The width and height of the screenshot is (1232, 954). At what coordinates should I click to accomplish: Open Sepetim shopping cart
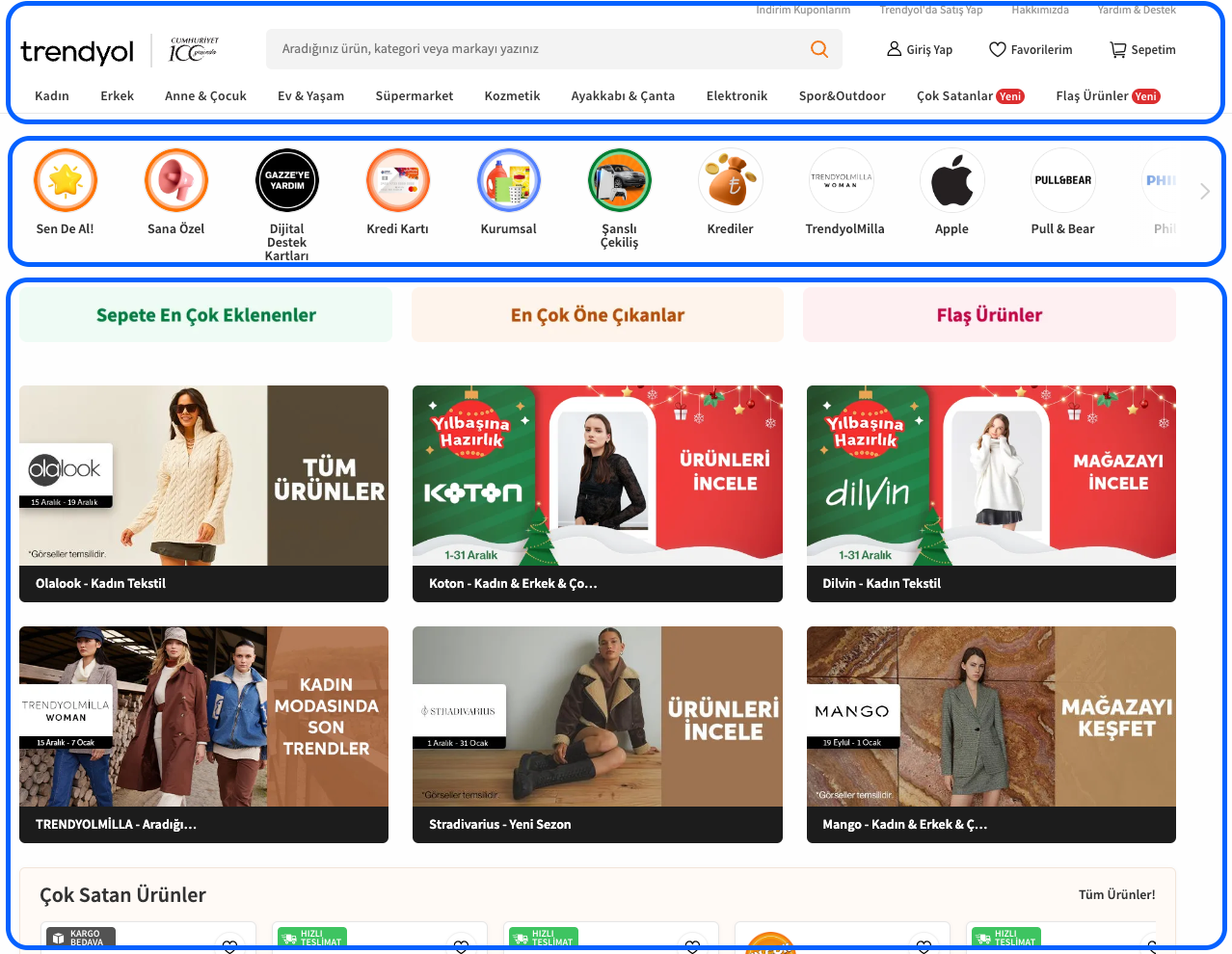tap(1142, 49)
